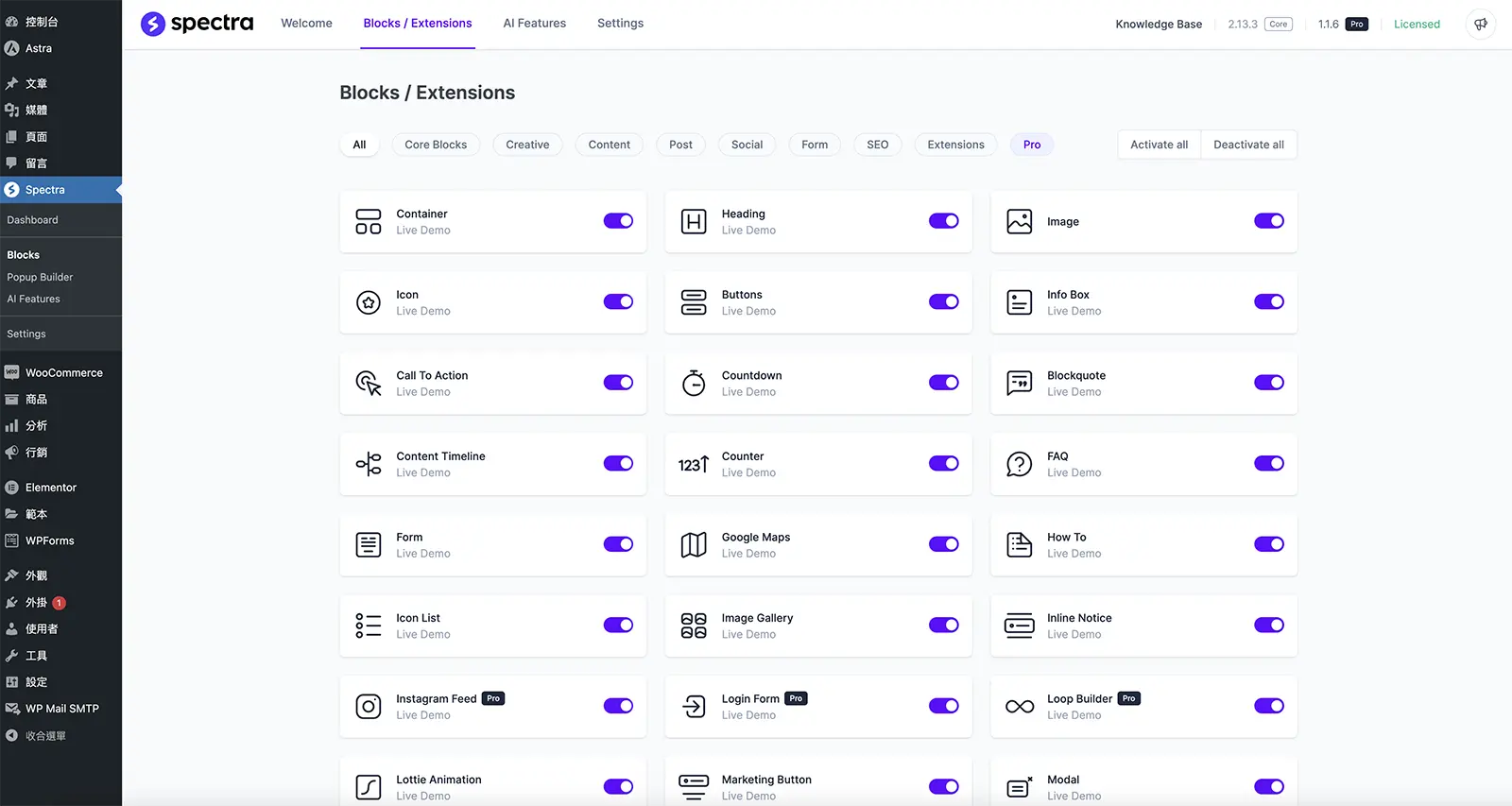1512x806 pixels.
Task: Click the How To block icon
Action: (x=1020, y=545)
